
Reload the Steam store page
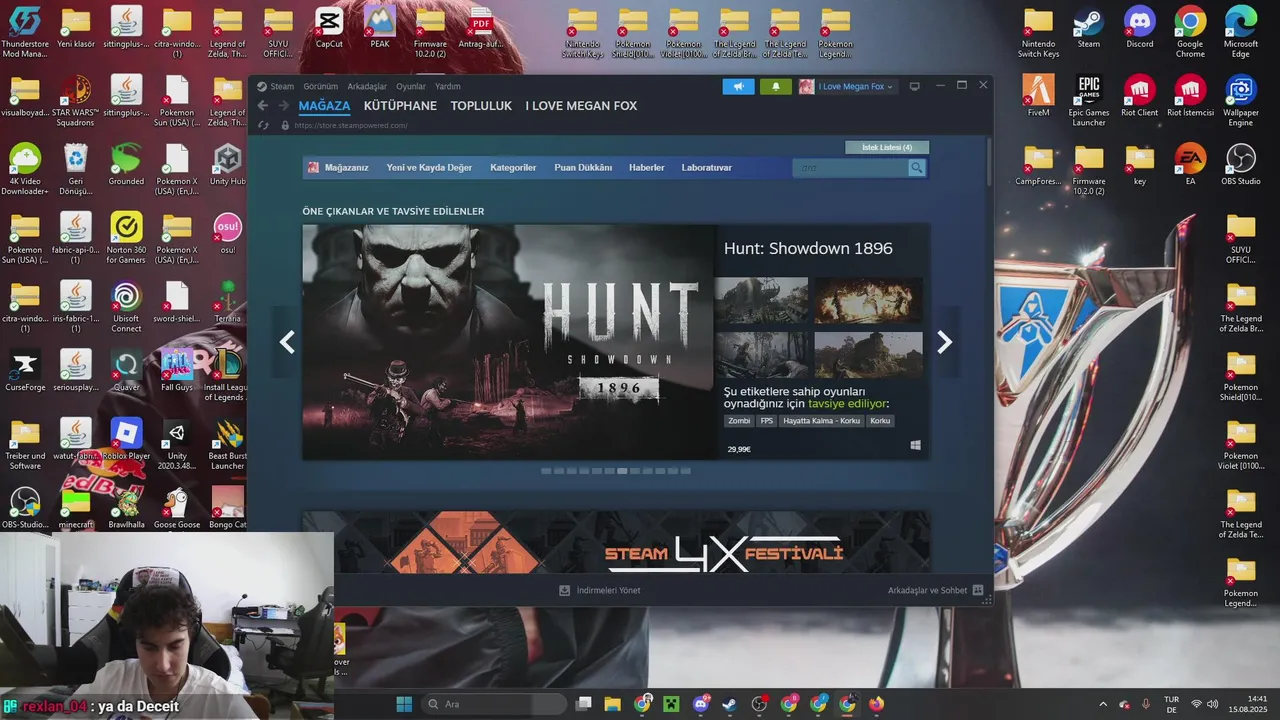pos(263,125)
